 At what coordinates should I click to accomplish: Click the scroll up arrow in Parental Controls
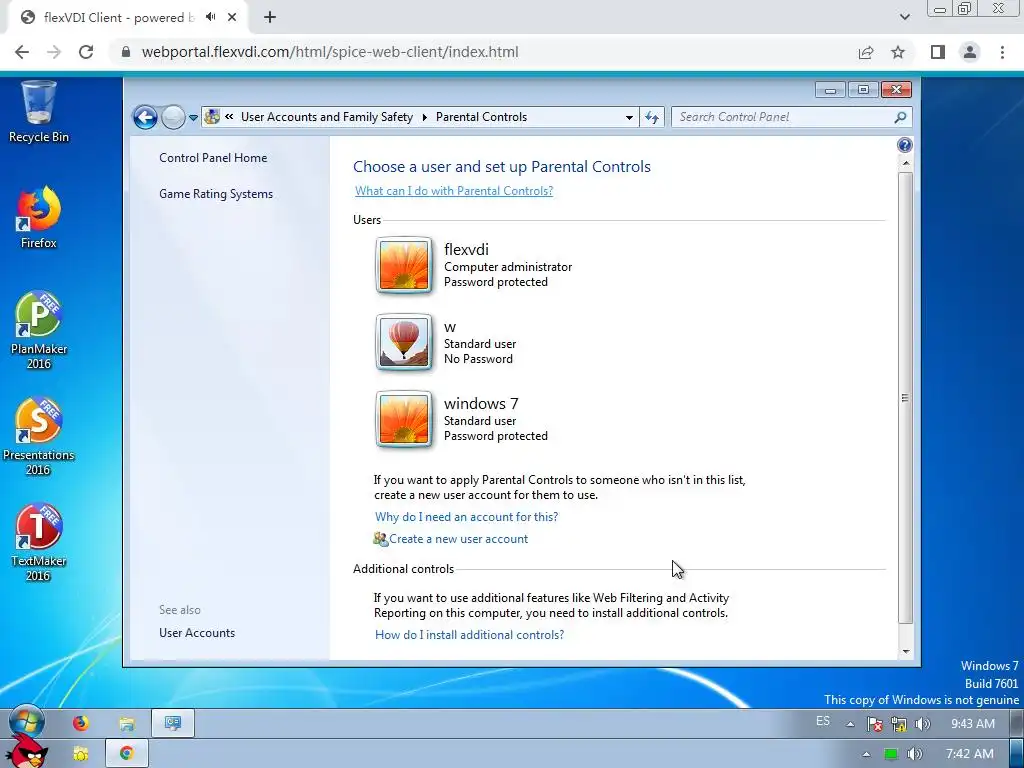point(905,163)
